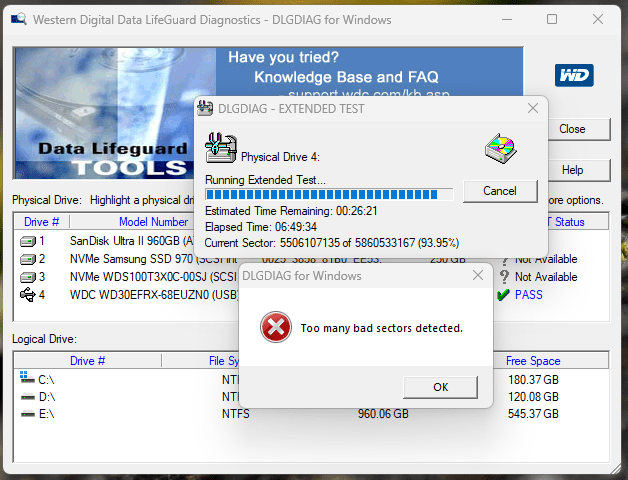Click the Knowledge Base and FAQ banner
The width and height of the screenshot is (628, 480).
[x=346, y=77]
